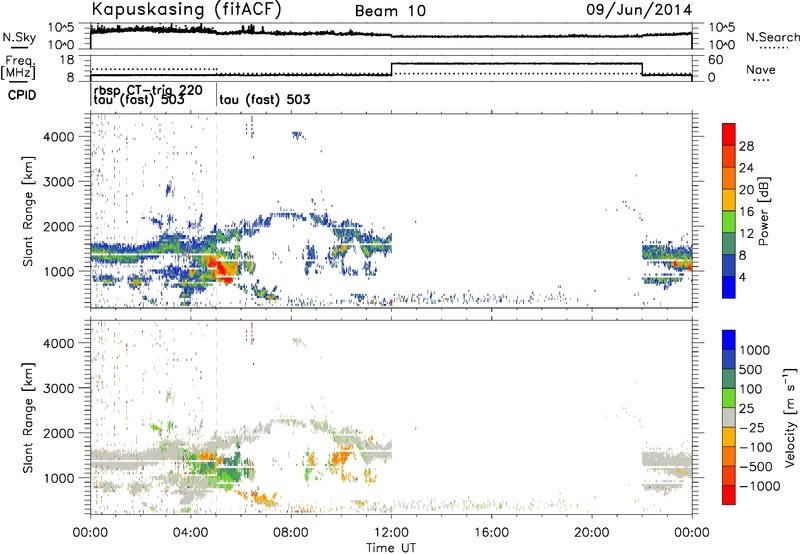Screen dimensions: 800x554
Task: Click the rbsp CT-trig 220 CPID text
Action: [x=148, y=90]
